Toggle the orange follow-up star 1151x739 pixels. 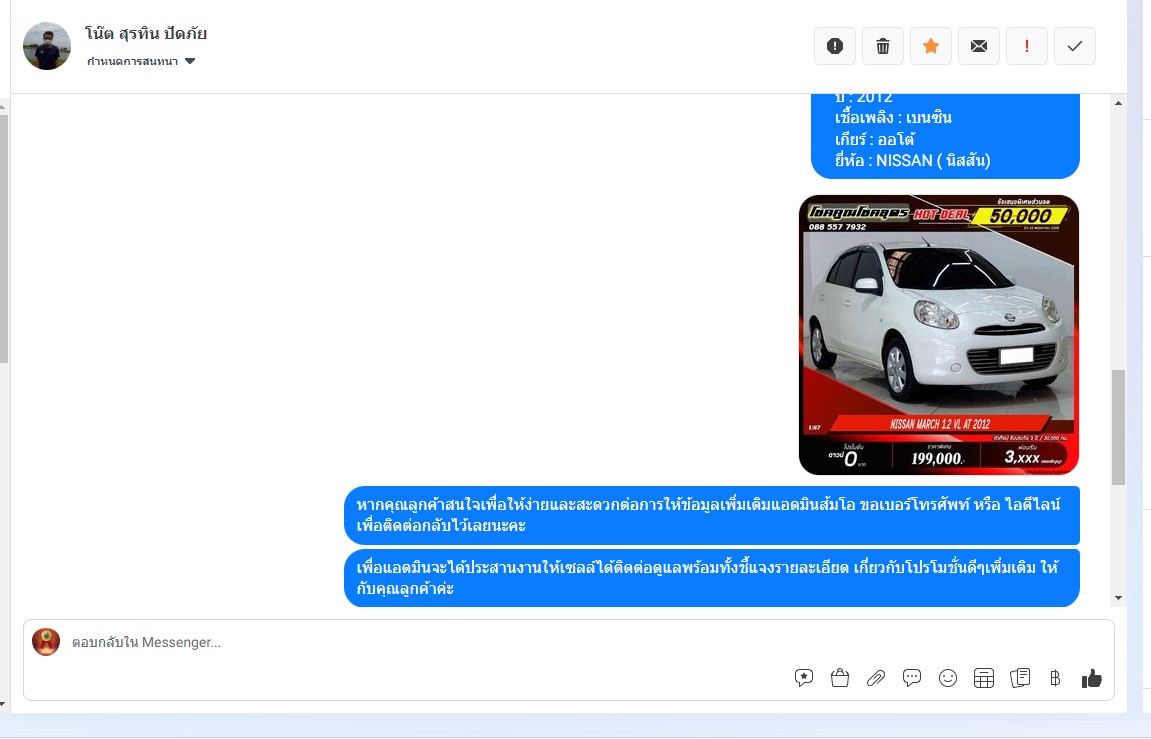pyautogui.click(x=931, y=46)
